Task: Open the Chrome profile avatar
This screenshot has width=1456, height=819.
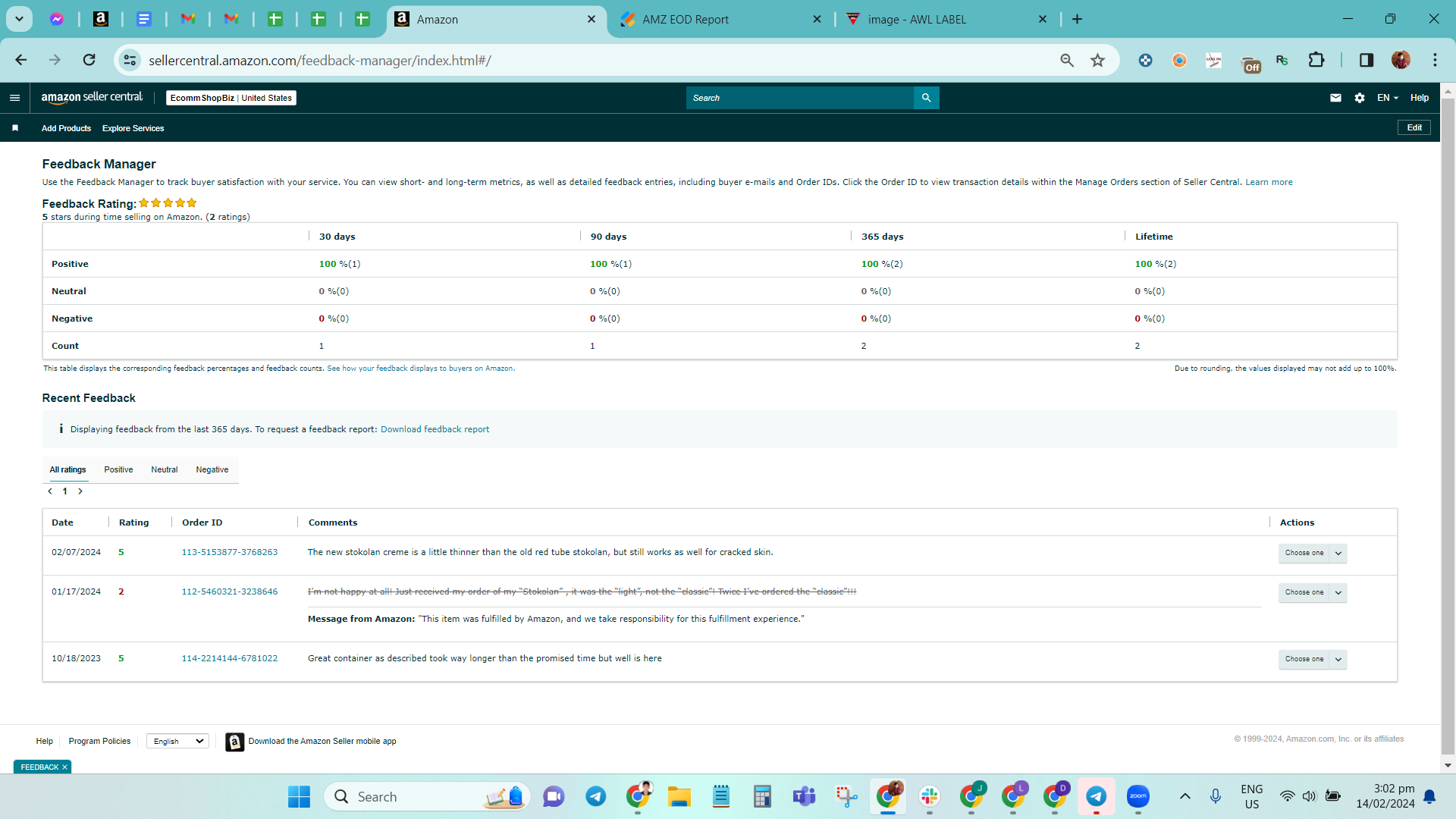Action: tap(1401, 60)
